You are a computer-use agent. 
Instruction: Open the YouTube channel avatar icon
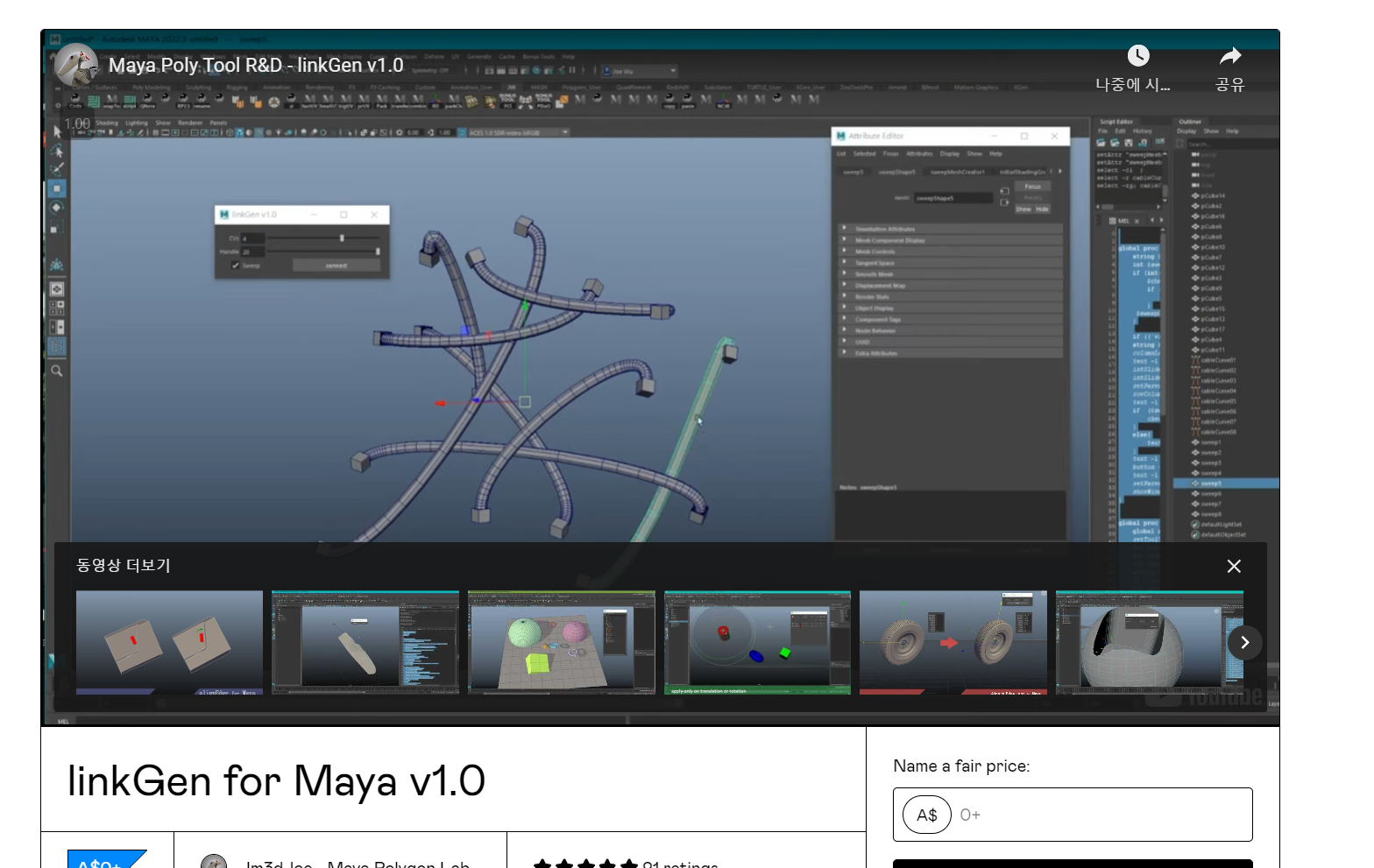pos(76,66)
